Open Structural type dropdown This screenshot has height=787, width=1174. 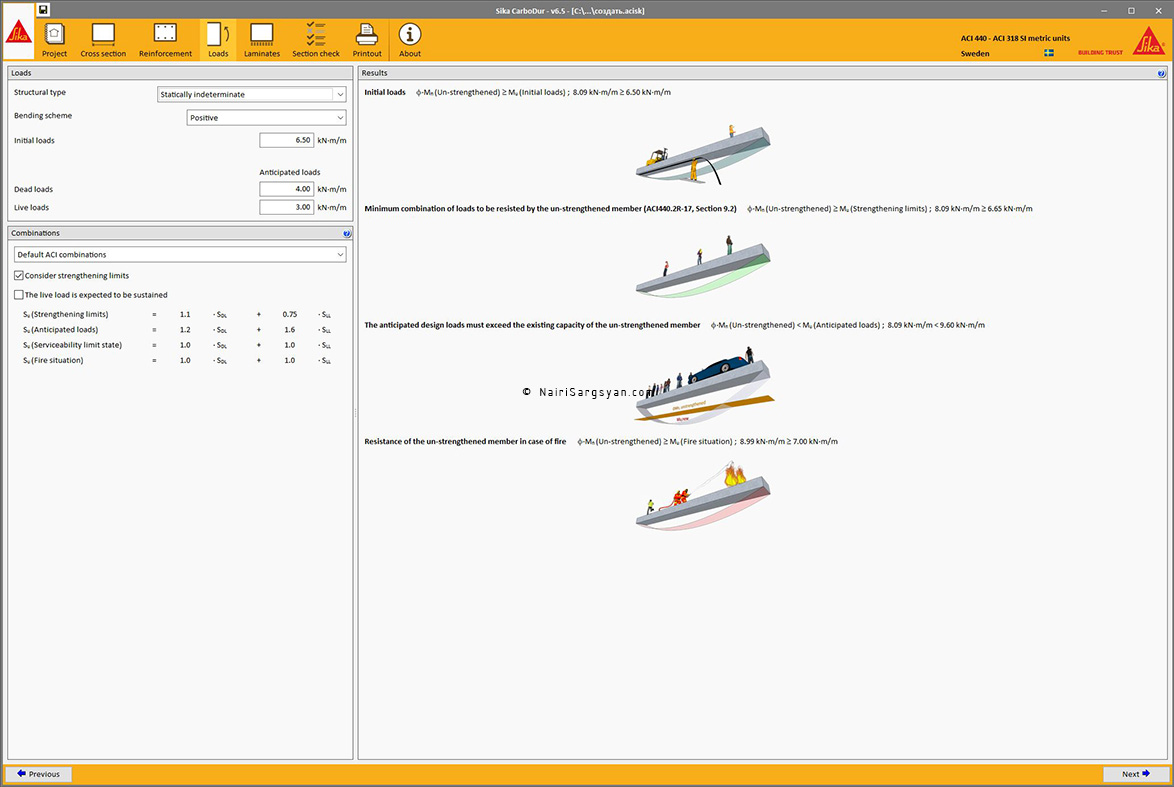[252, 94]
